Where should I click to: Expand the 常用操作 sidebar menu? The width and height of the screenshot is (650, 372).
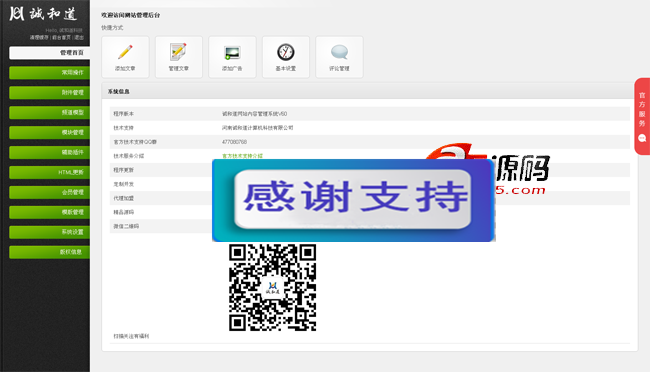[x=49, y=73]
